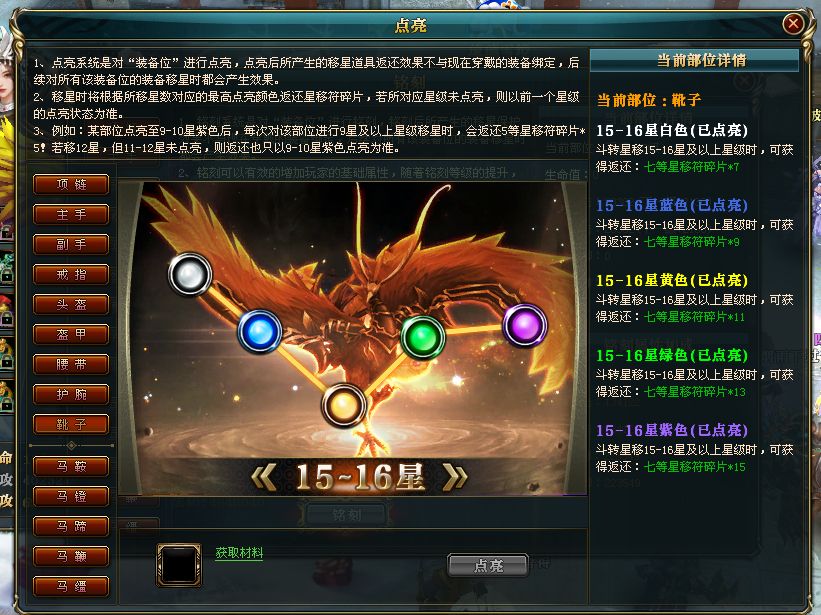Close the 点亮 window
Image resolution: width=821 pixels, height=615 pixels.
click(x=793, y=24)
